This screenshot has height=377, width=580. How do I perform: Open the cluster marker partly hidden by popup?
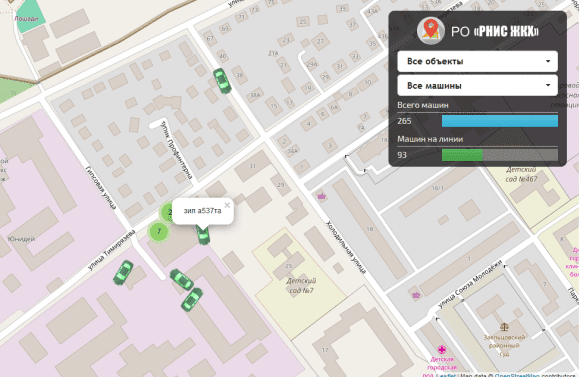click(166, 212)
